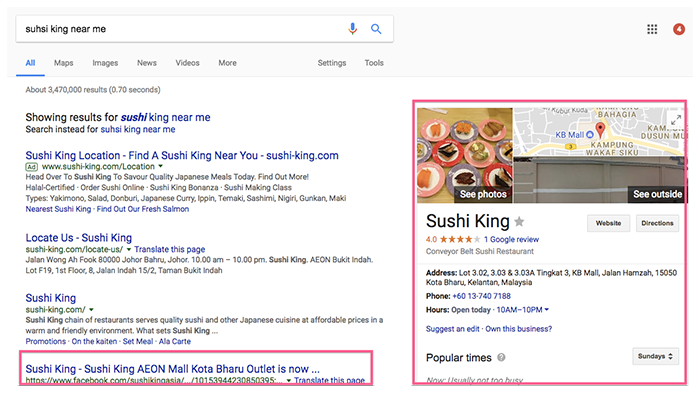Open the 1 Google review link

point(511,239)
